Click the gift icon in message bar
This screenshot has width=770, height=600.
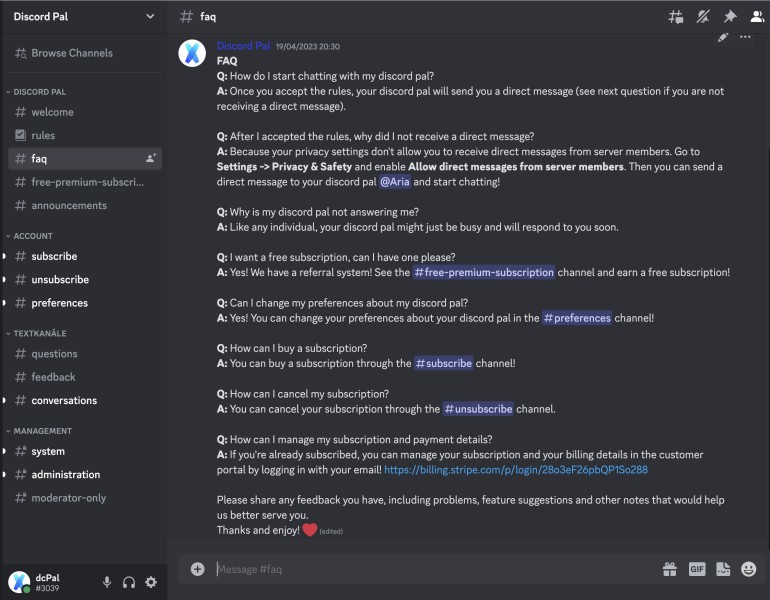(670, 569)
